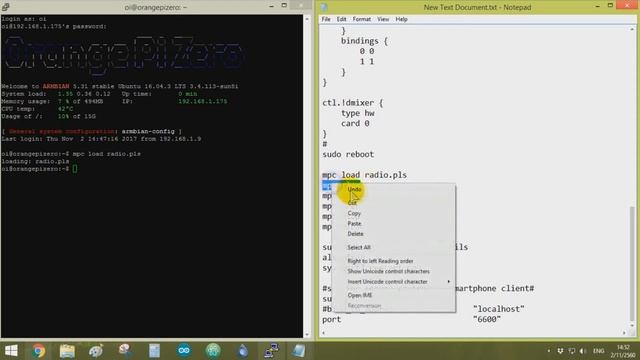Viewport: 640px width, 360px height.
Task: Click the '"localhost"' text in Notepad
Action: [x=498, y=309]
